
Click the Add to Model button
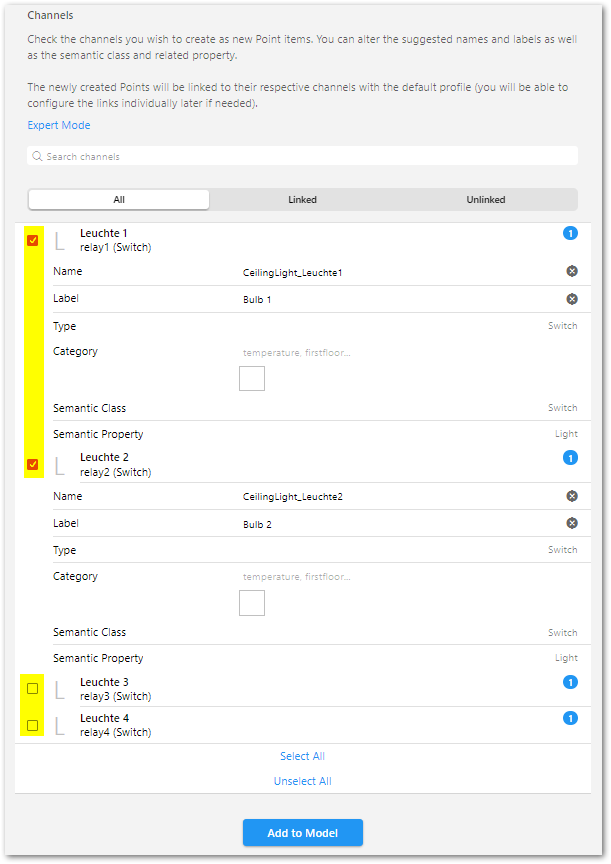302,833
